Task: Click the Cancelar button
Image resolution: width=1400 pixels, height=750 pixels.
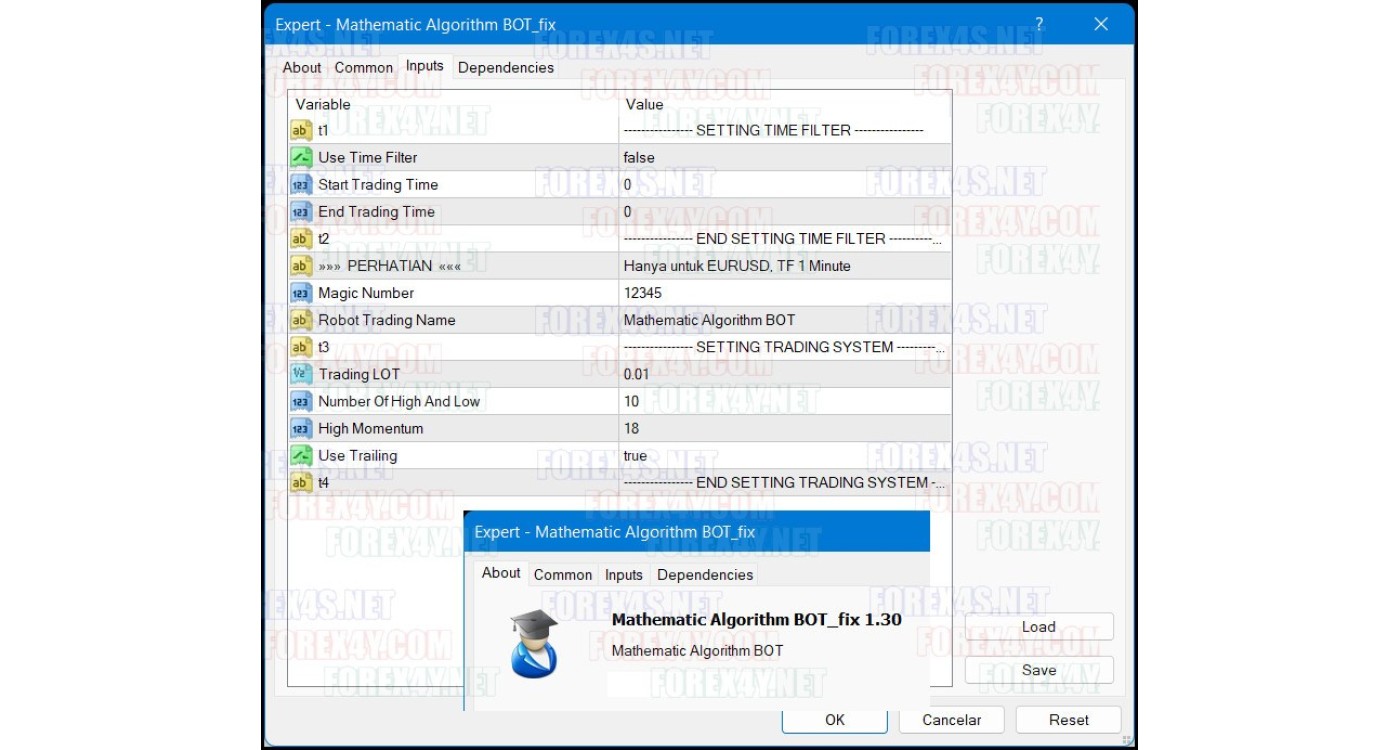Action: (952, 720)
